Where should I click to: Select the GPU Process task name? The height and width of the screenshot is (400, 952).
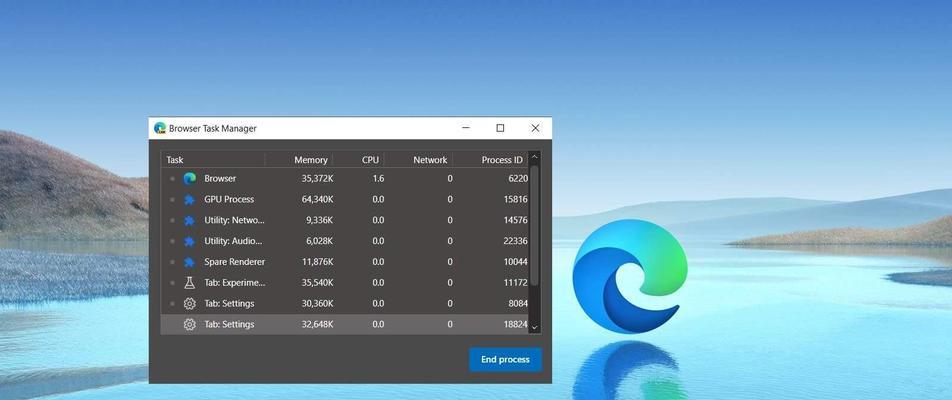coord(229,199)
